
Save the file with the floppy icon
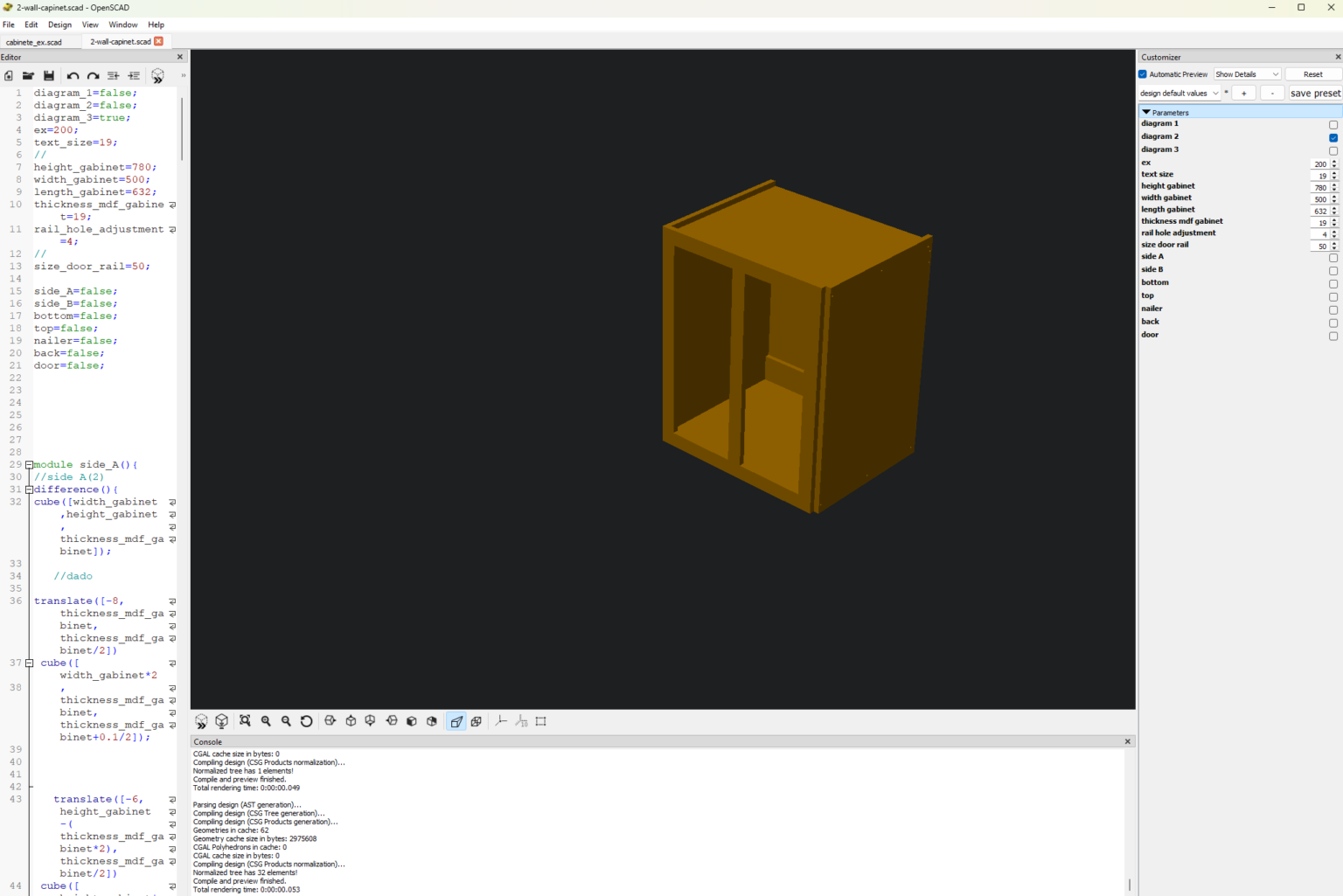(49, 76)
